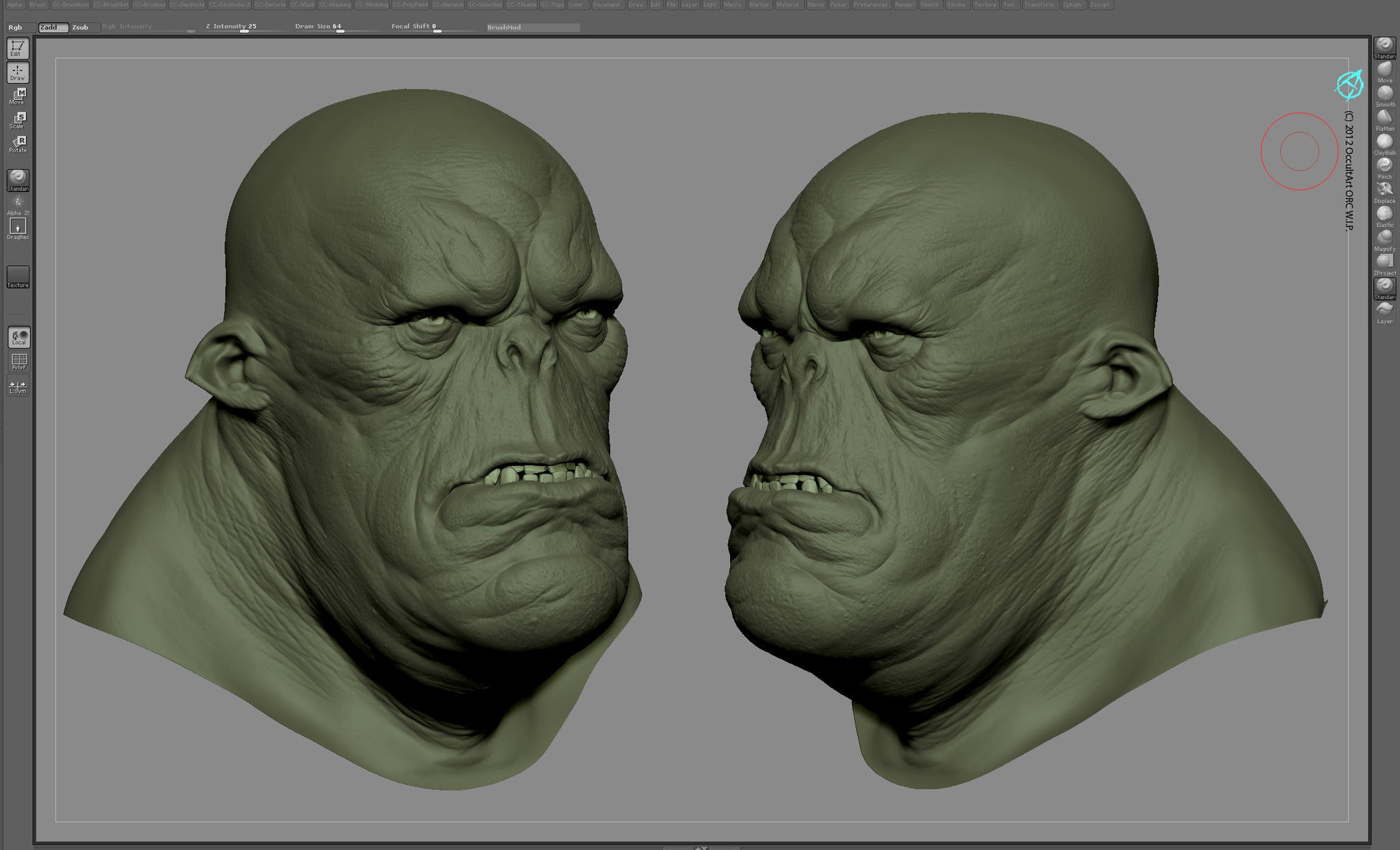
Task: Select the Magnify brush
Action: coord(1384,241)
